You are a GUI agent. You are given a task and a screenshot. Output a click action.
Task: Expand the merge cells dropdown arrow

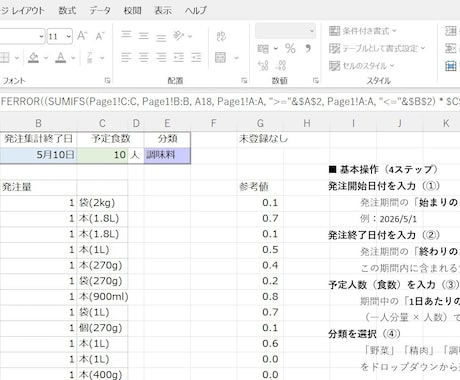[236, 58]
